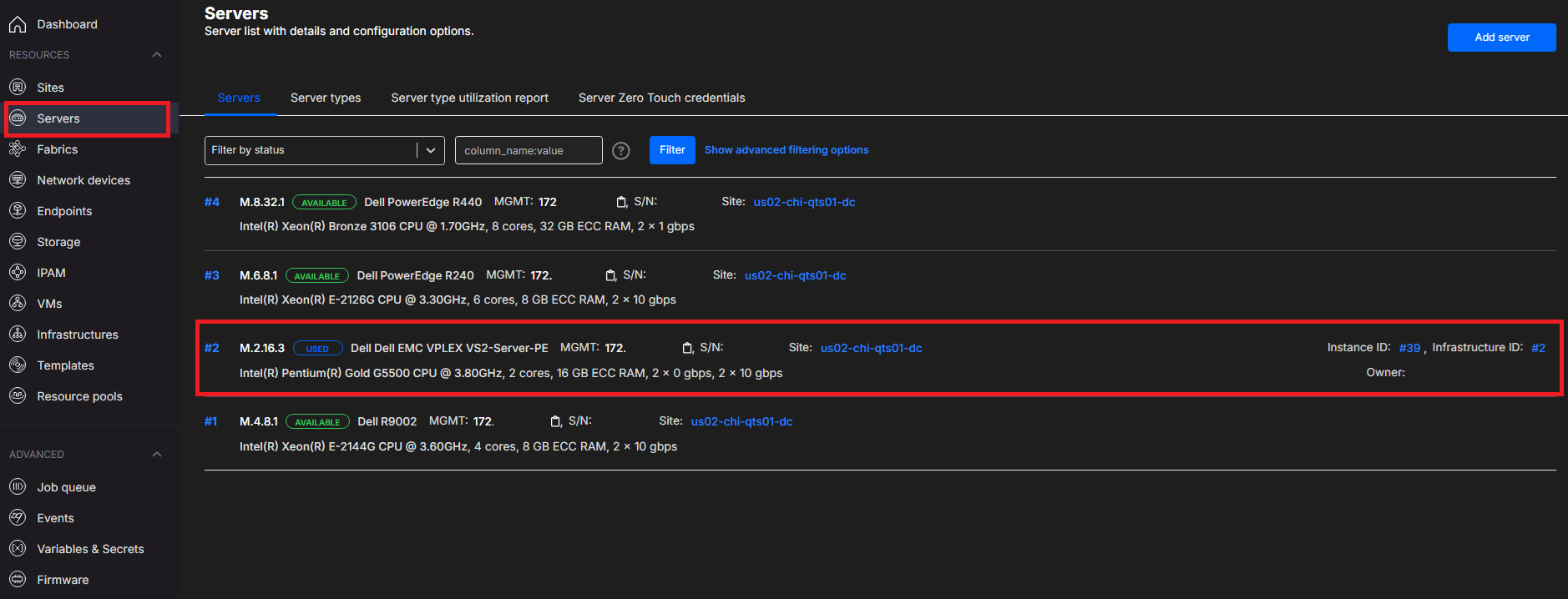
Task: Collapse the RESOURCES sidebar section
Action: (x=157, y=55)
